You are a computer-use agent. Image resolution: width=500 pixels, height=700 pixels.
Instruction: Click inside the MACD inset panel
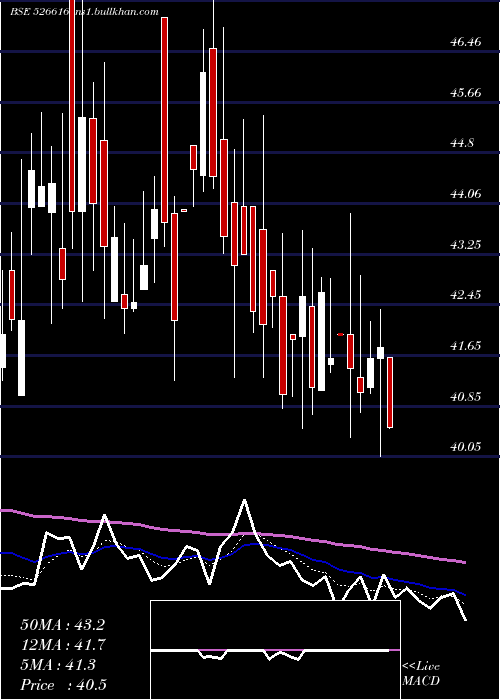point(275,650)
